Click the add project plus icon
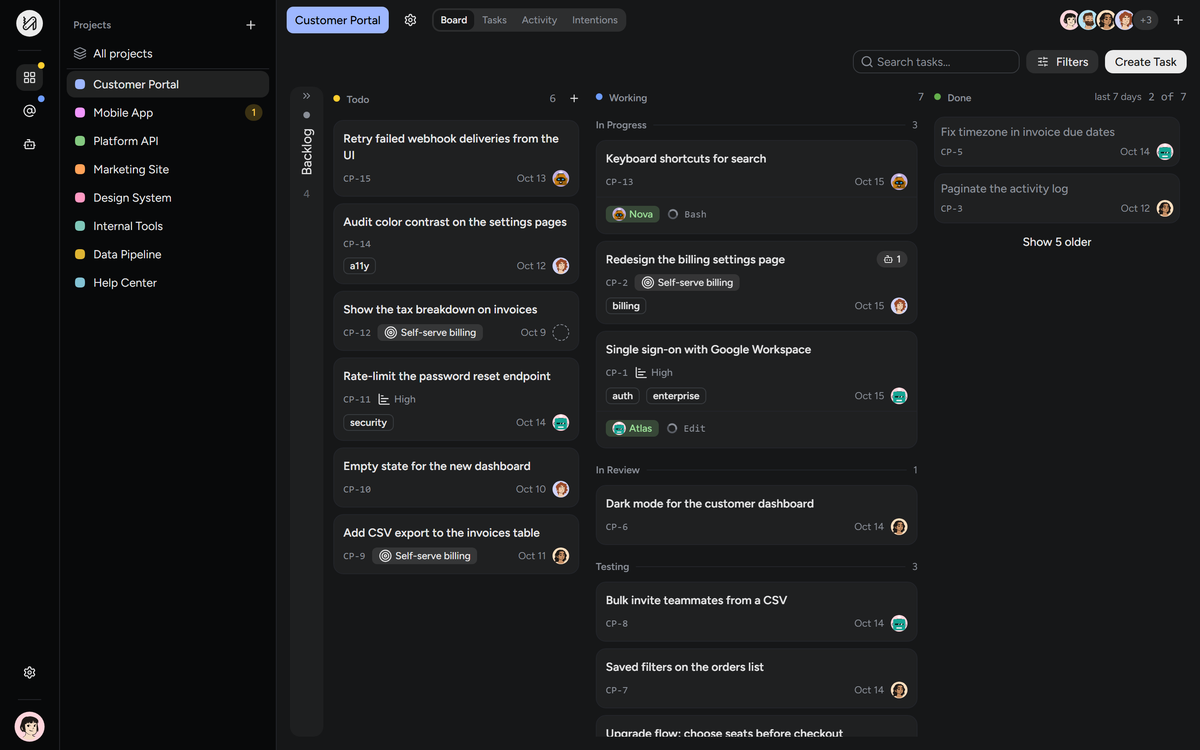This screenshot has height=750, width=1200. point(251,25)
